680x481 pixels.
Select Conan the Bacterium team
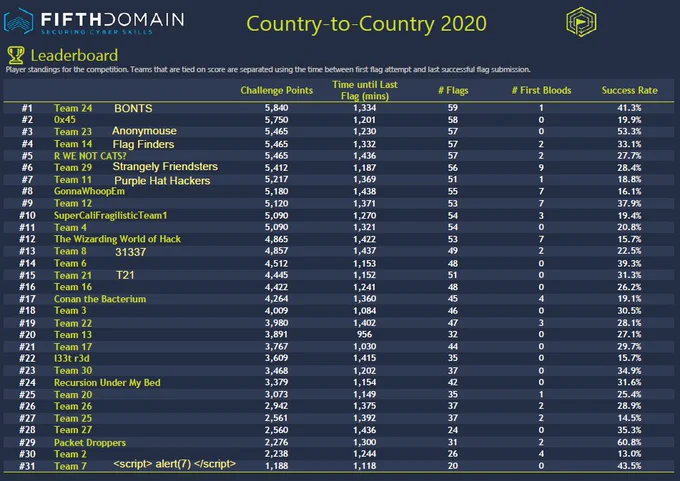[100, 299]
